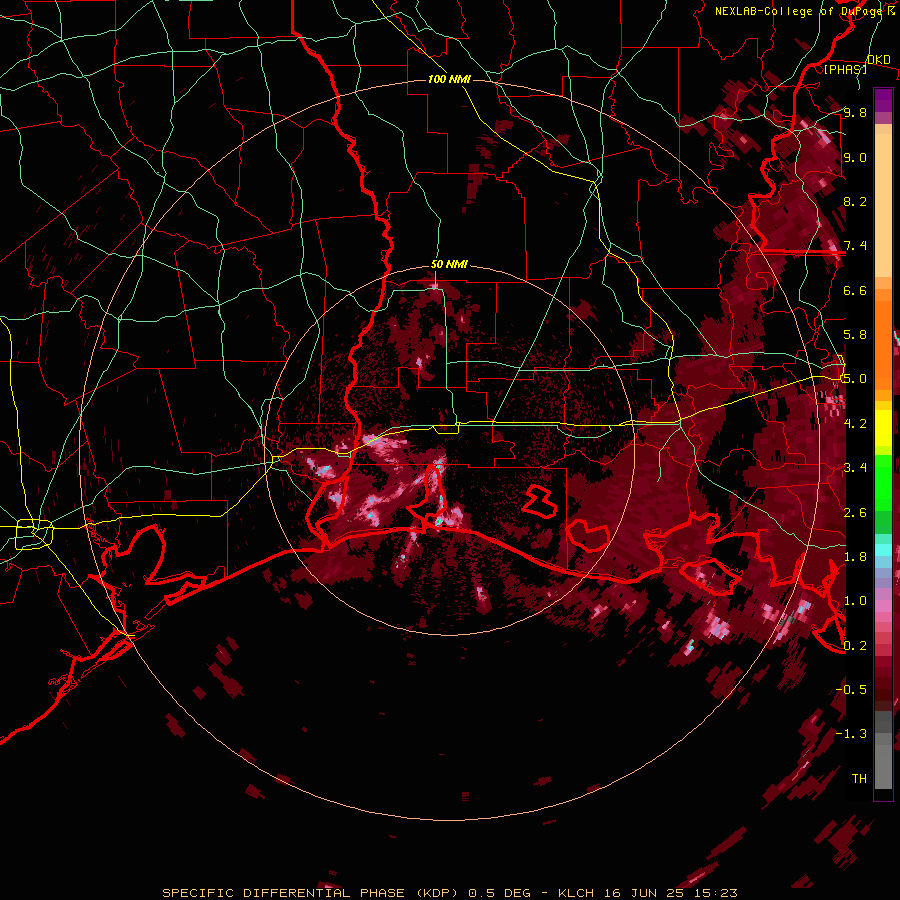The height and width of the screenshot is (900, 900).
Task: Click the 1.8 scale value
Action: coord(855,556)
